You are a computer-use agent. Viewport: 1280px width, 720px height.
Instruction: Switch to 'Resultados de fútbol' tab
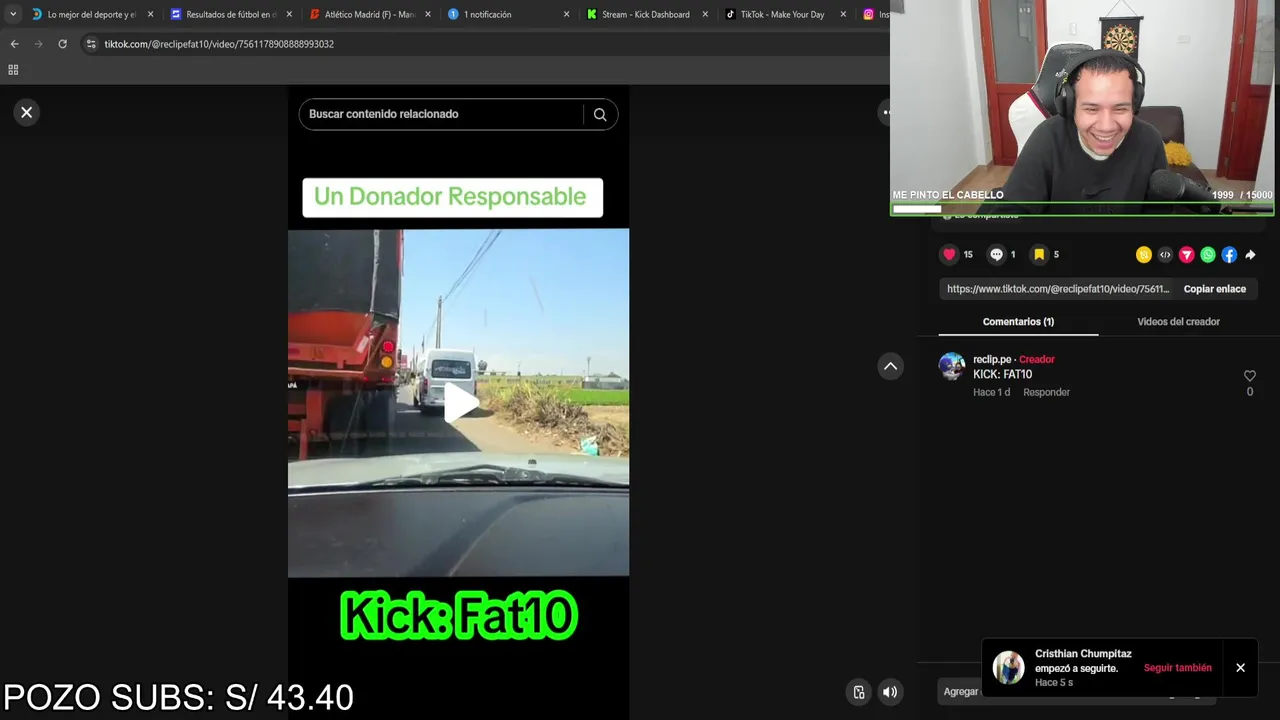[230, 15]
